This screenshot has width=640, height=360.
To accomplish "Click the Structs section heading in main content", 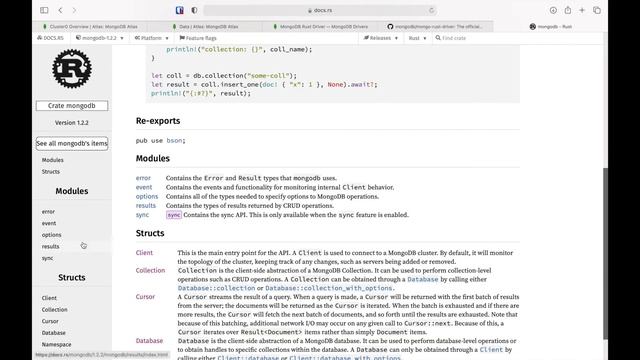I will pos(150,233).
